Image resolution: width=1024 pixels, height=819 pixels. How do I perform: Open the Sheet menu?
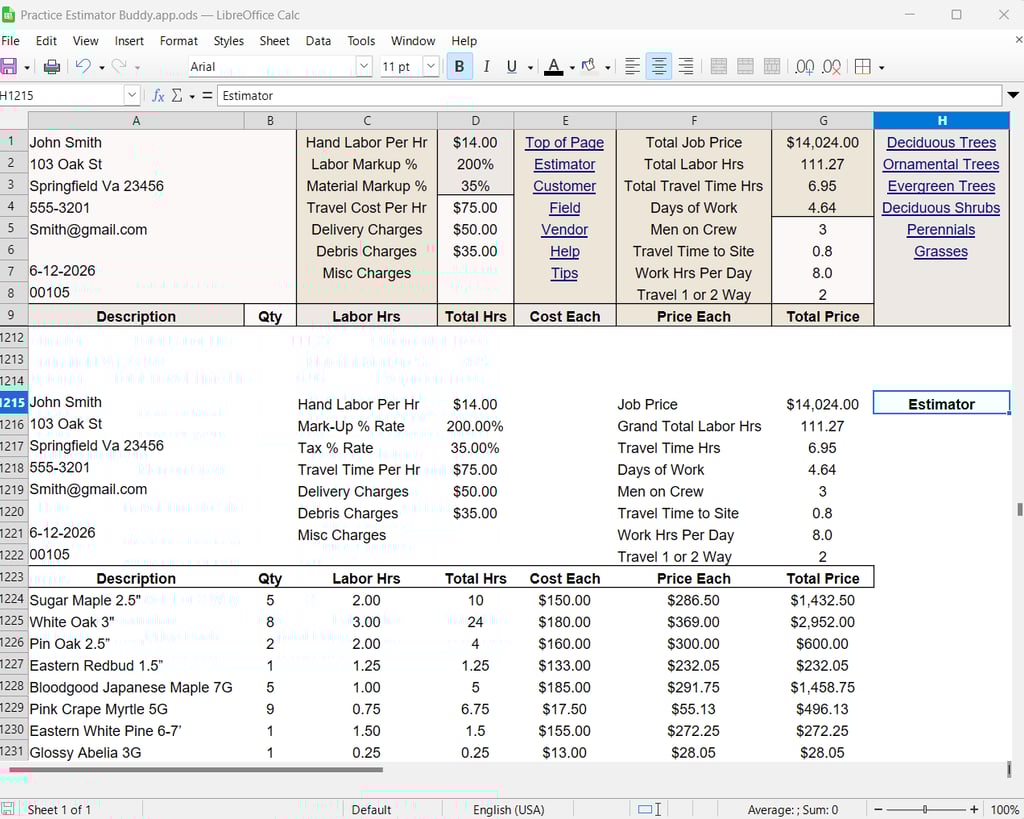tap(274, 41)
